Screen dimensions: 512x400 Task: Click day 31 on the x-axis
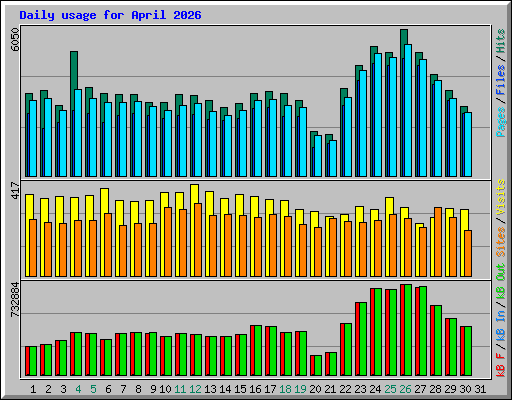pyautogui.click(x=480, y=389)
